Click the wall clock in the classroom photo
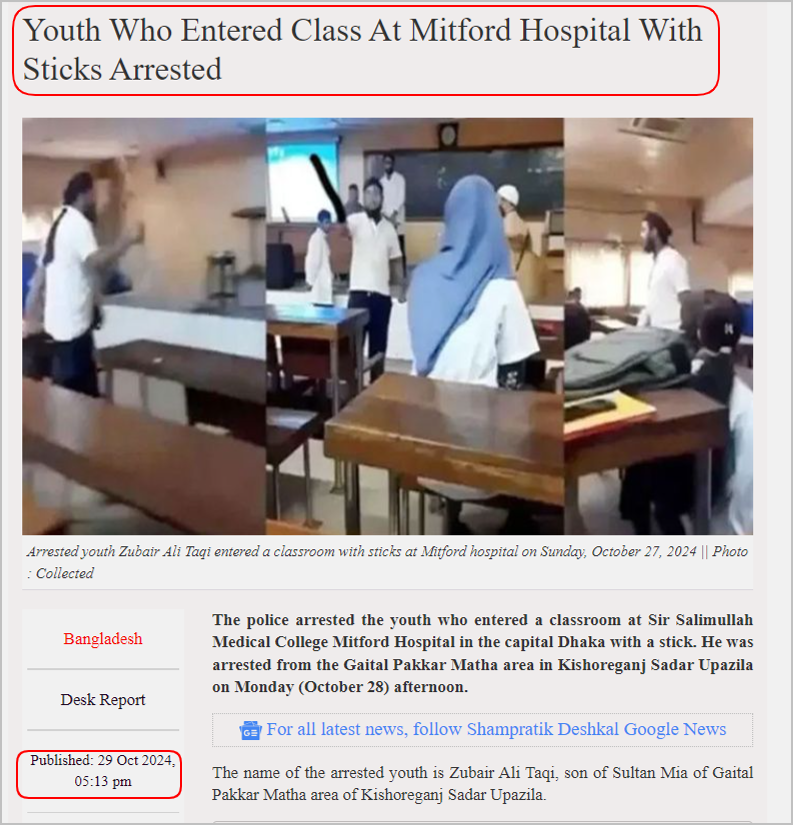Viewport: 793px width, 825px height. (448, 136)
